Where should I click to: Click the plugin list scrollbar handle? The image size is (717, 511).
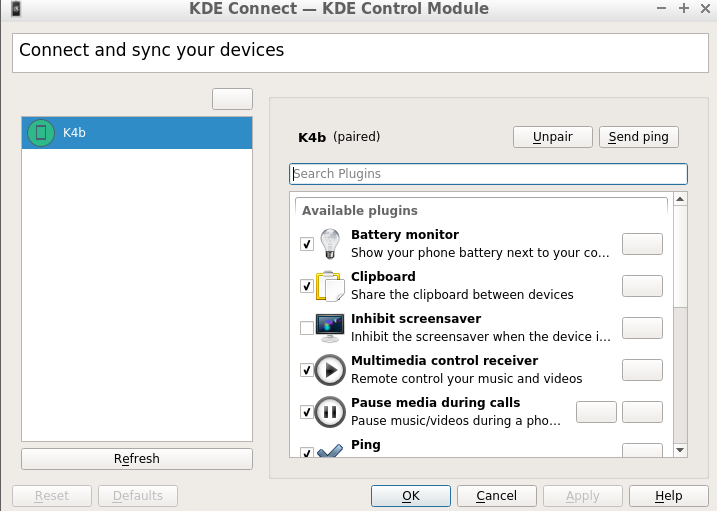[680, 256]
